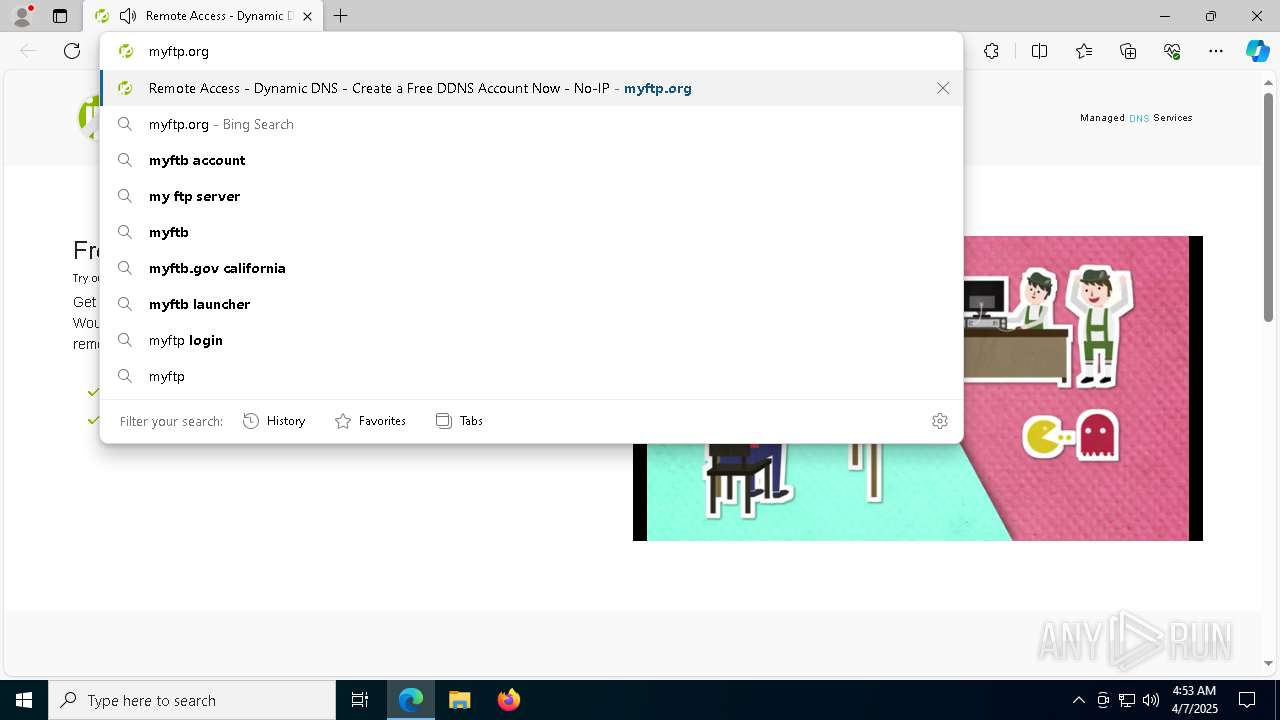Screen dimensions: 1280x720
Task: Close the Remote Access tab
Action: coord(308,16)
